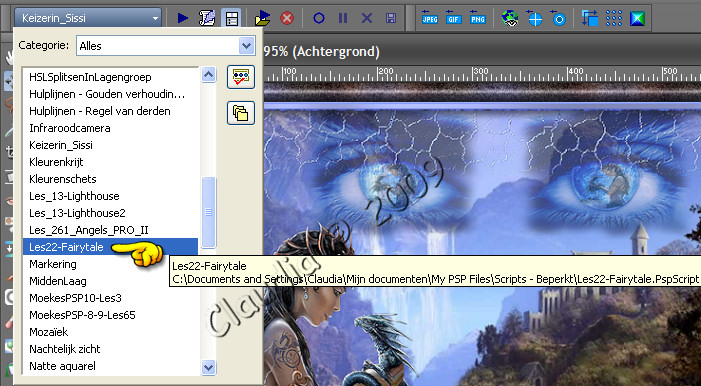The height and width of the screenshot is (386, 701).
Task: Open the JPEG Optimizer
Action: (430, 18)
